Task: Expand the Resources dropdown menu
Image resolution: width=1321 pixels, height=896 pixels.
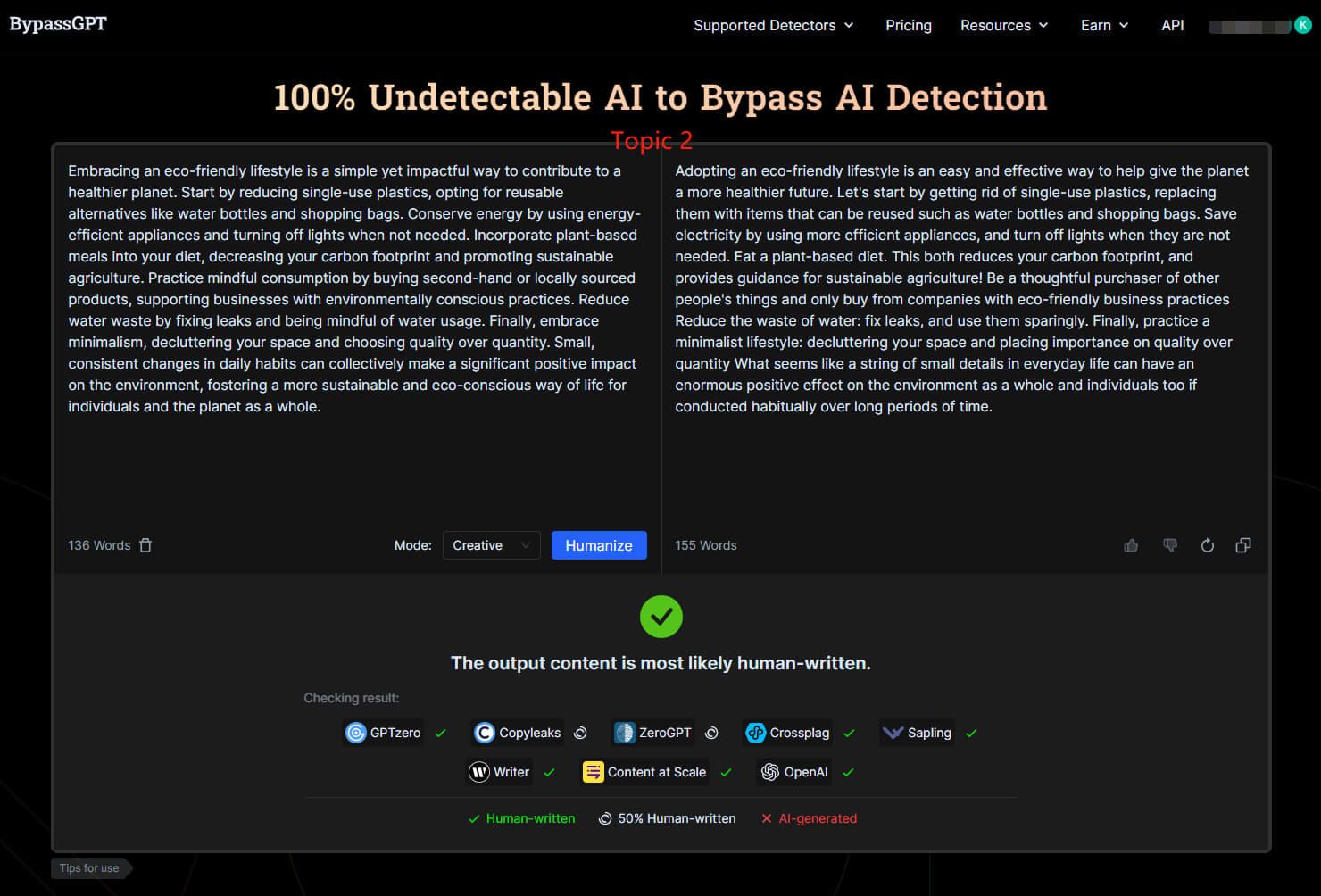Action: (1003, 25)
